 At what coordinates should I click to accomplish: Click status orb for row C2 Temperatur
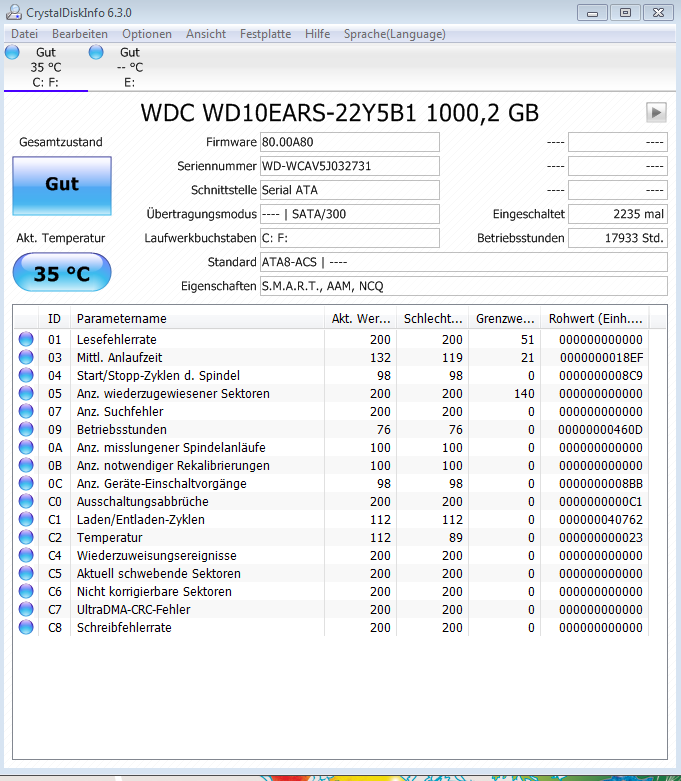[26, 537]
